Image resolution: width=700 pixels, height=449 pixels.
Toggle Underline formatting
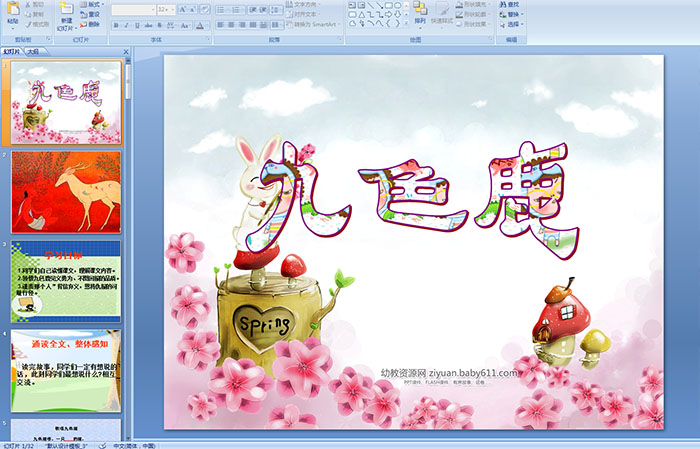[137, 25]
